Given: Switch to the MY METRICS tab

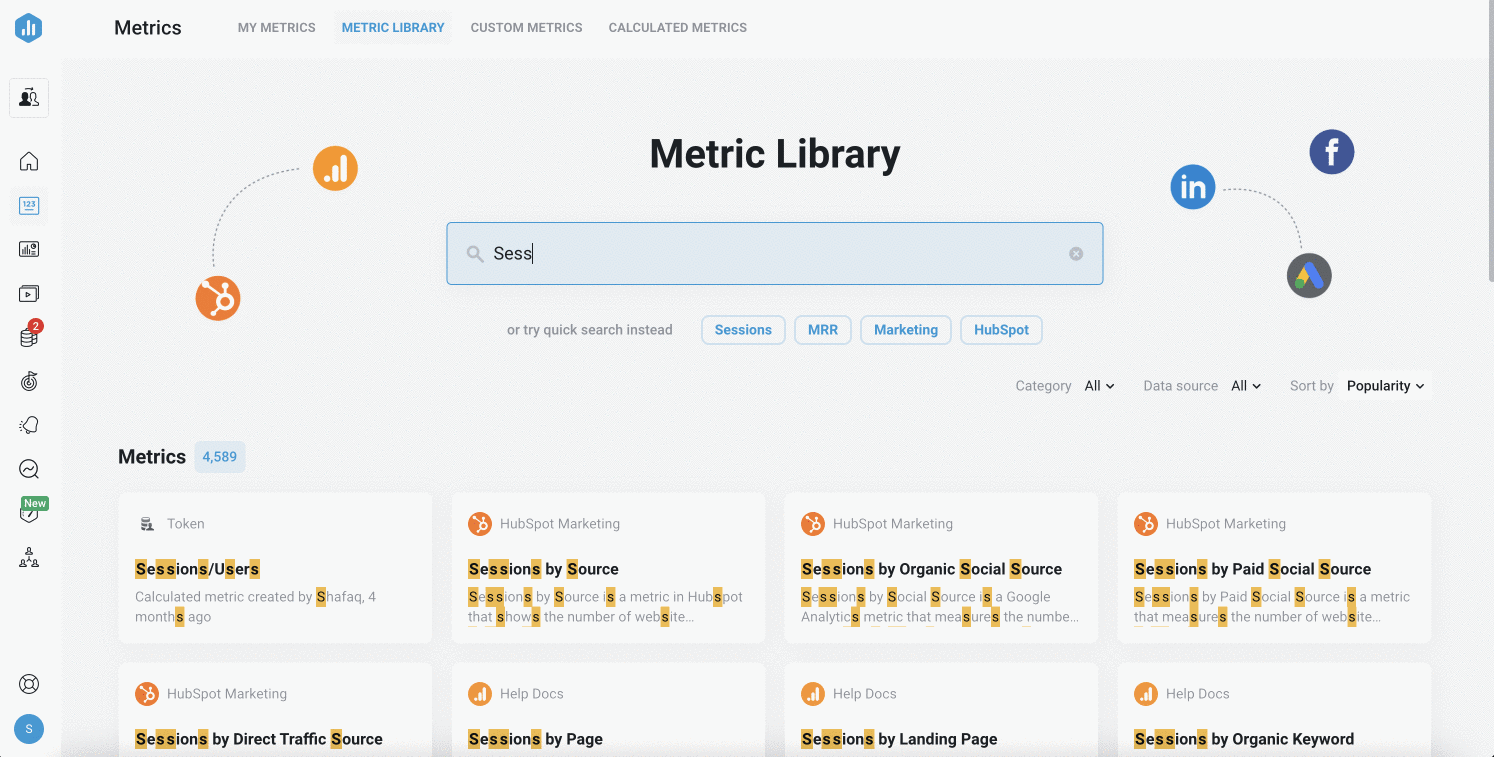Looking at the screenshot, I should tap(276, 27).
